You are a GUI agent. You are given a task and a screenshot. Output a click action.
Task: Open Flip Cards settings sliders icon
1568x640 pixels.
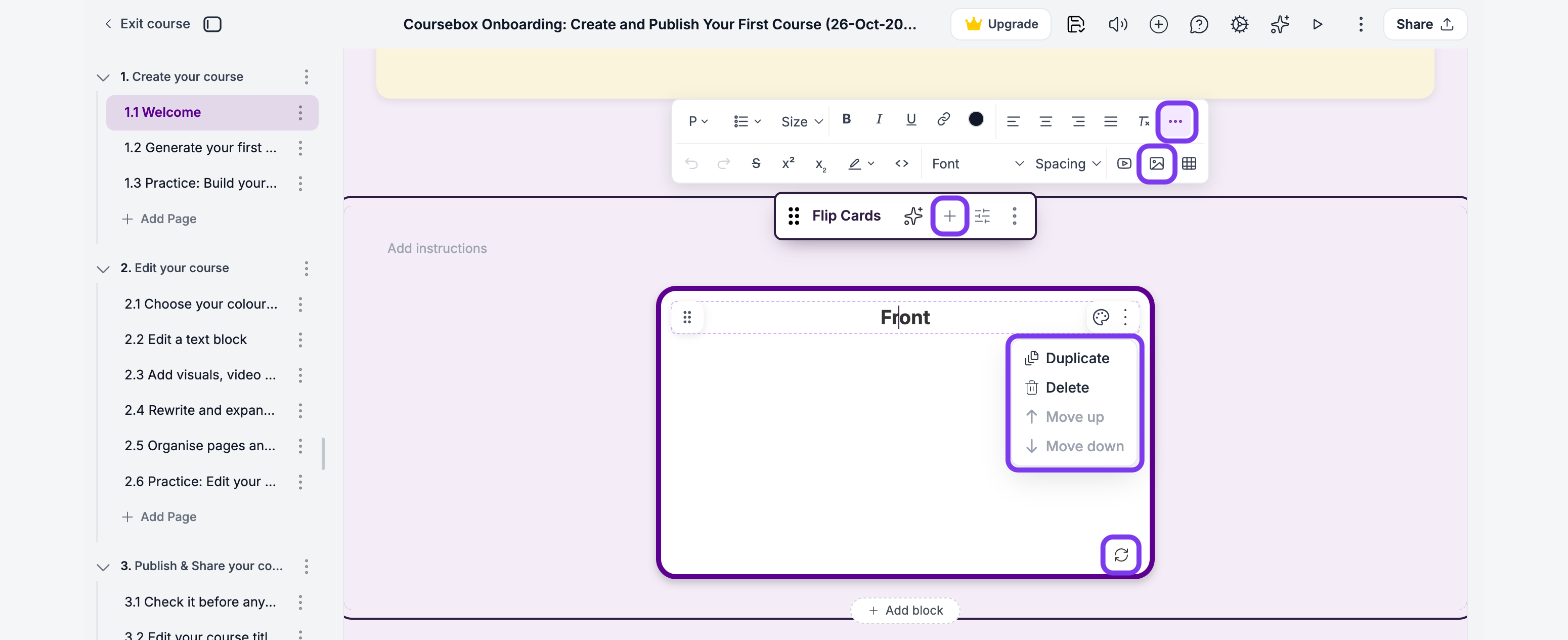983,216
